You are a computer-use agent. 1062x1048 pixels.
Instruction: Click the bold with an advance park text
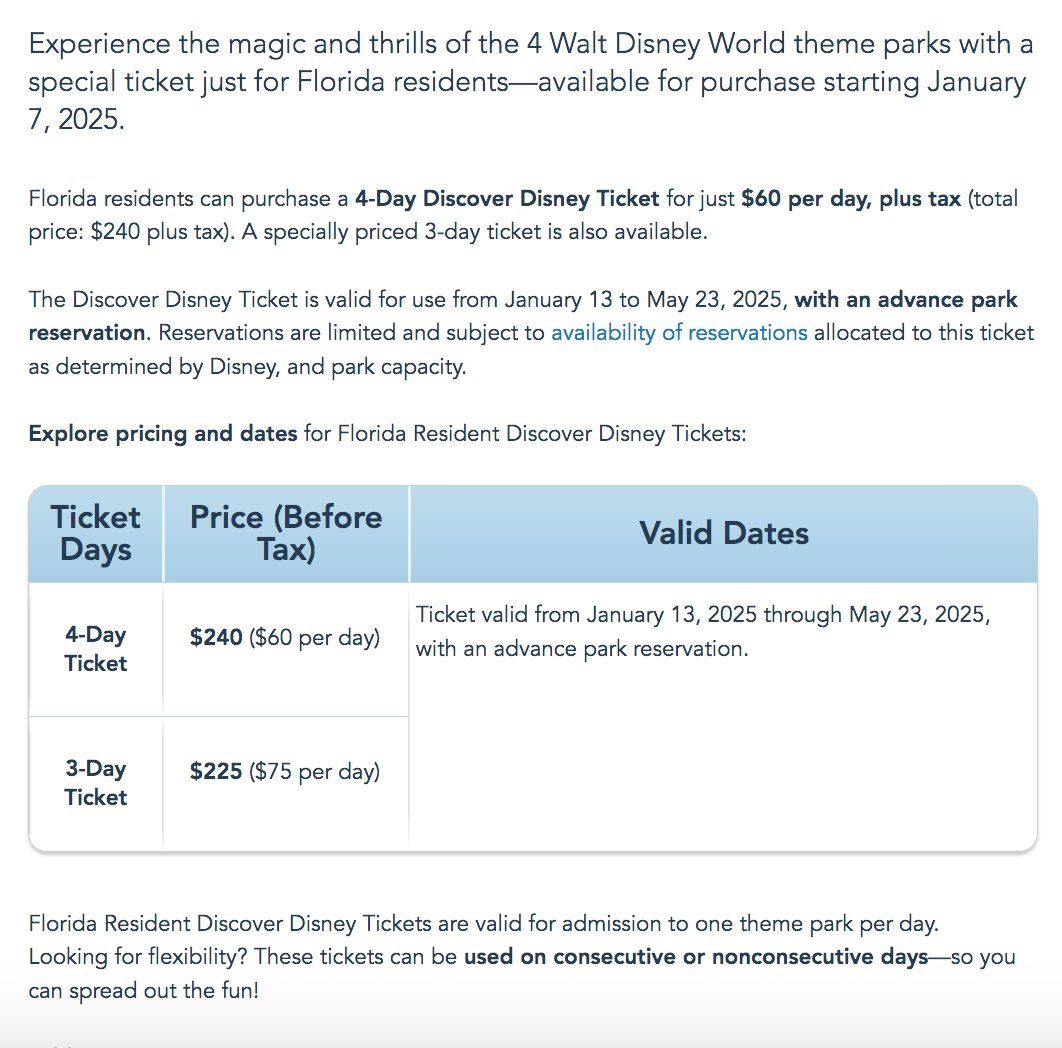point(906,299)
